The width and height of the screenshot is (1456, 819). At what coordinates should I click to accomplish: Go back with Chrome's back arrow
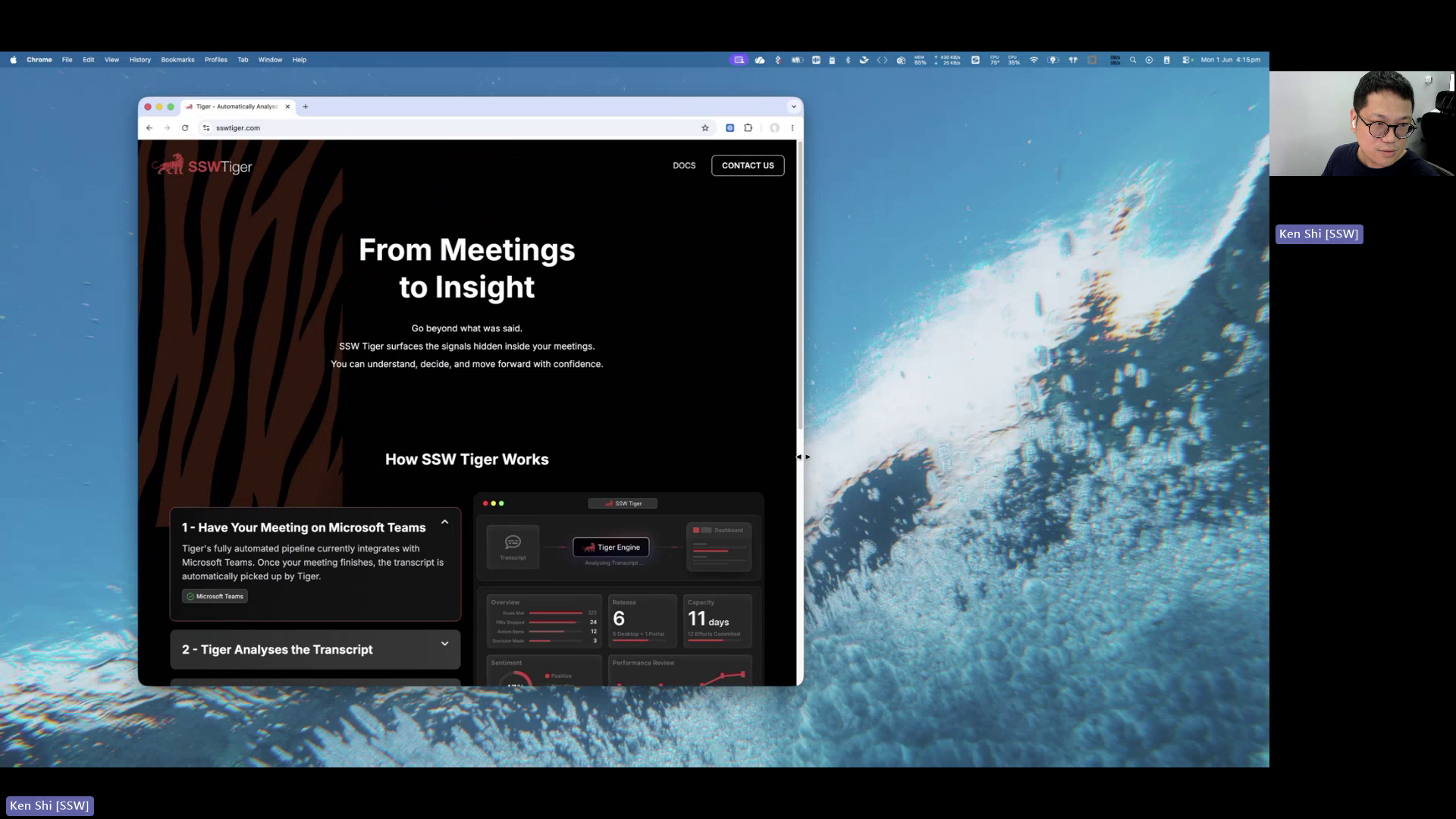click(149, 128)
